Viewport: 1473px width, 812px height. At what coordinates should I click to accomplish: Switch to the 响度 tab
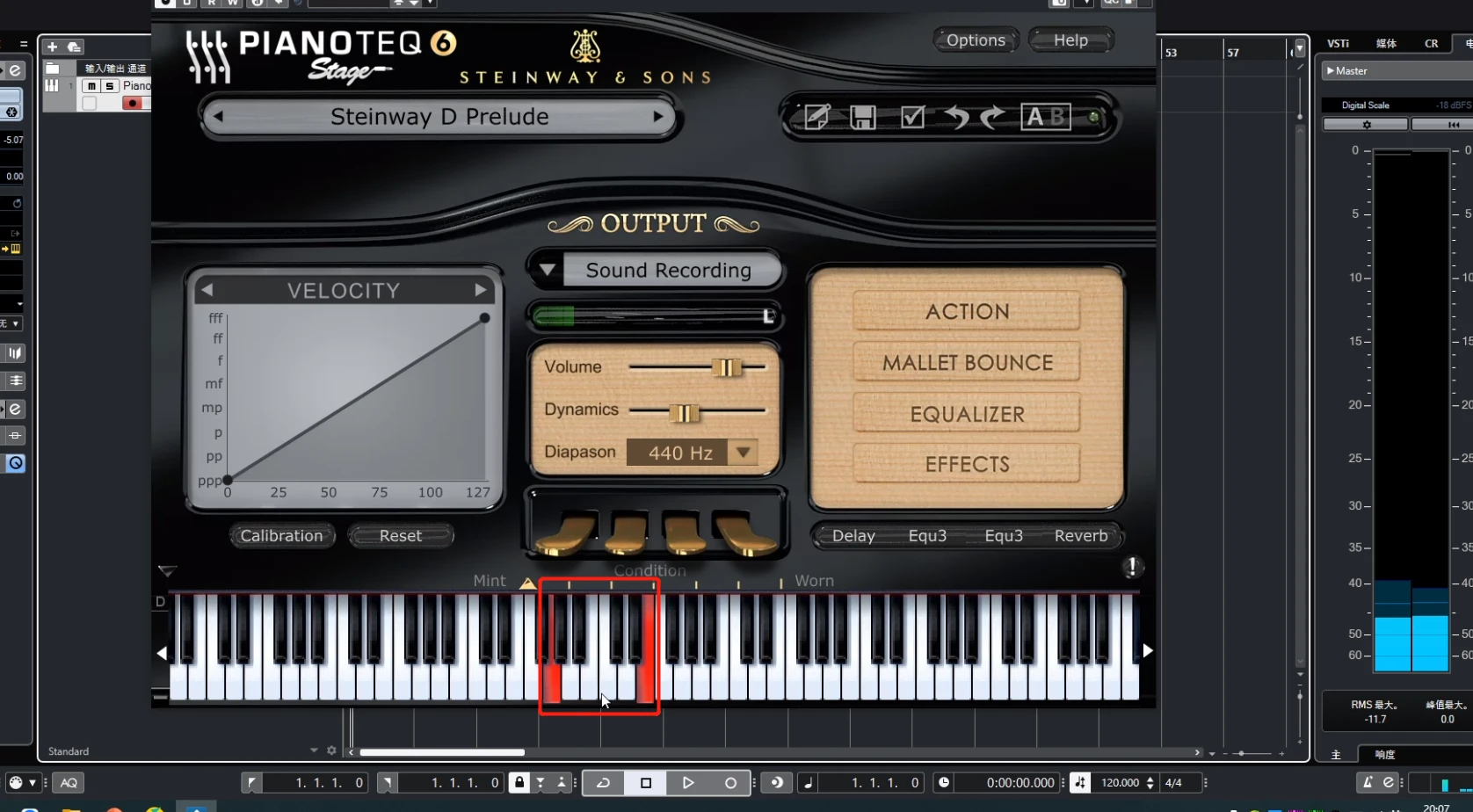click(1385, 755)
